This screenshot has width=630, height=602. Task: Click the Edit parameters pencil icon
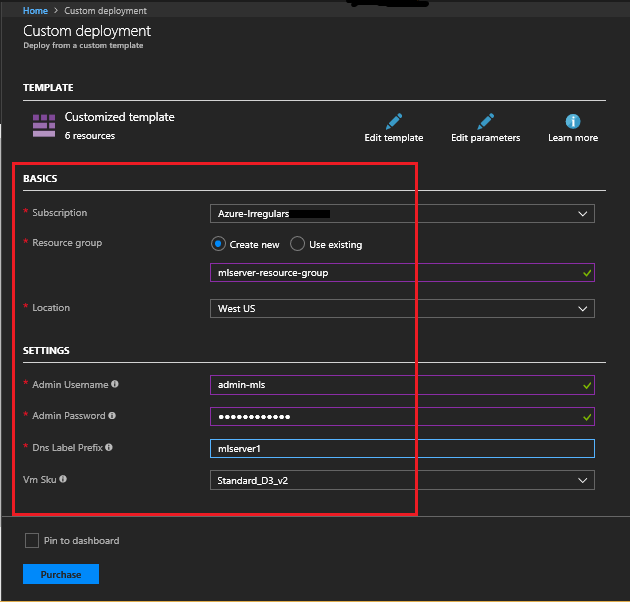coord(485,121)
